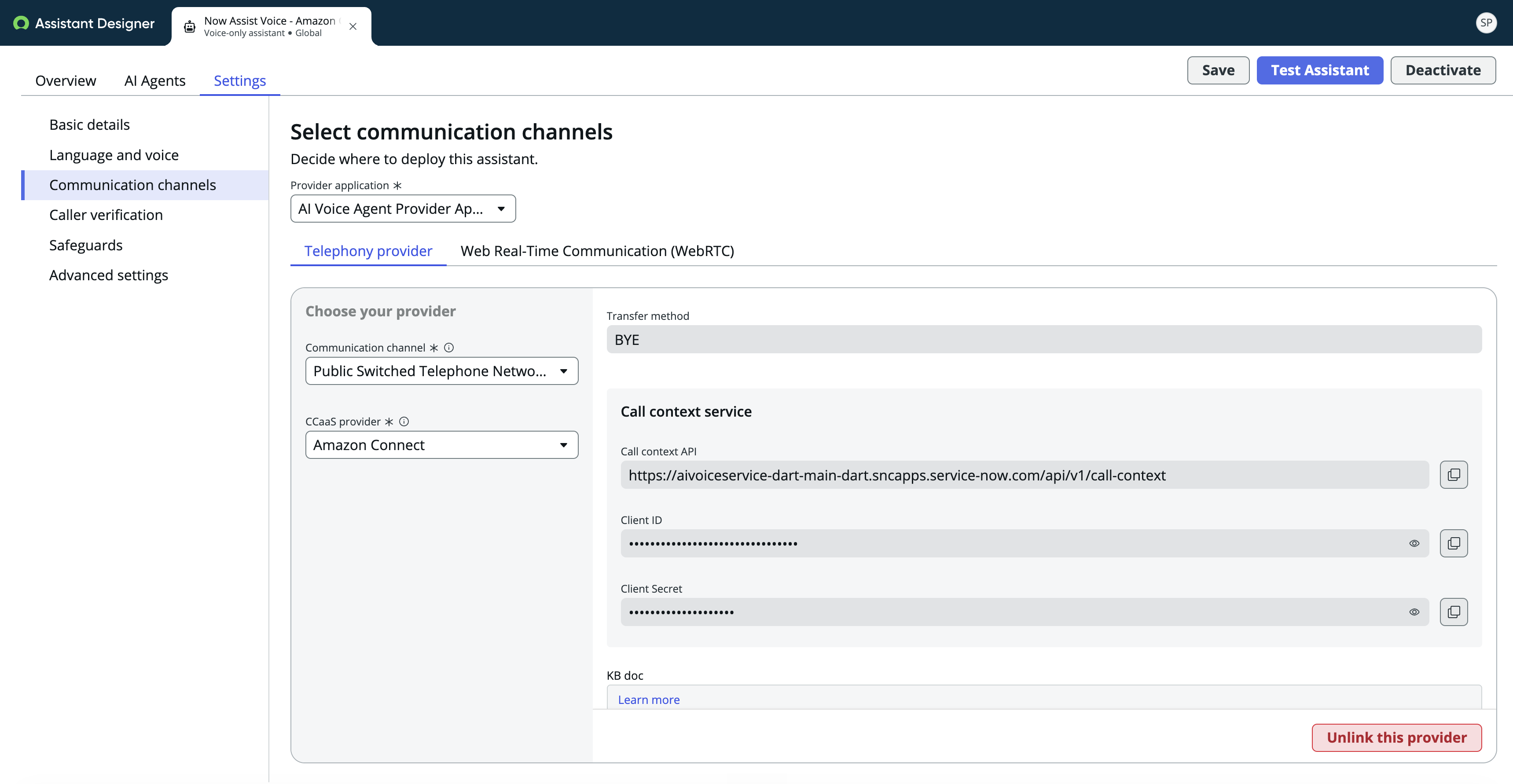Click the Assistant Designer logo icon
Viewport: 1513px width, 784px height.
pos(21,23)
